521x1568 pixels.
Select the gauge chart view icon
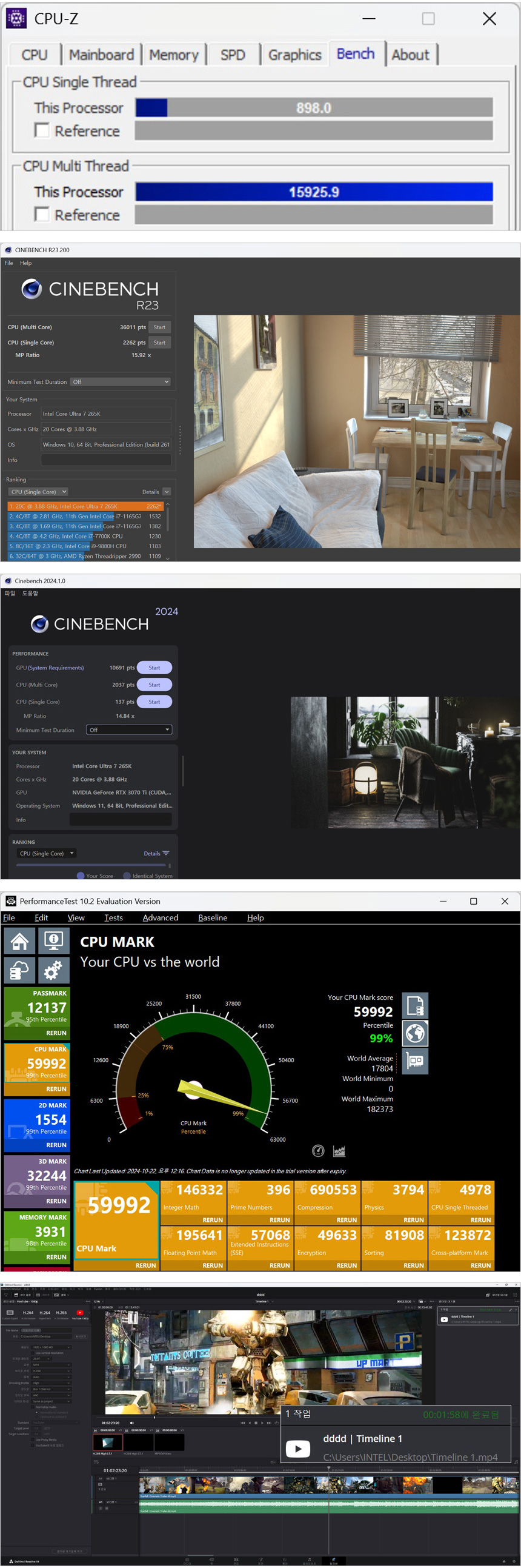click(318, 1150)
